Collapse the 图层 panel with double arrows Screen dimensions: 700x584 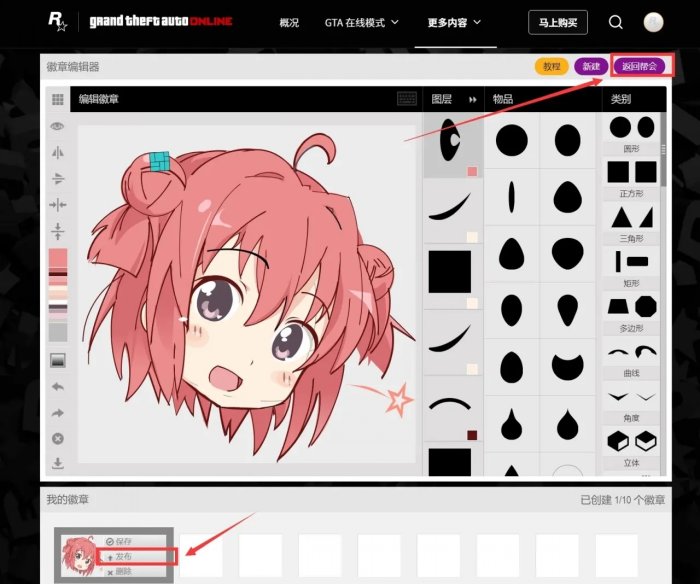[x=473, y=100]
